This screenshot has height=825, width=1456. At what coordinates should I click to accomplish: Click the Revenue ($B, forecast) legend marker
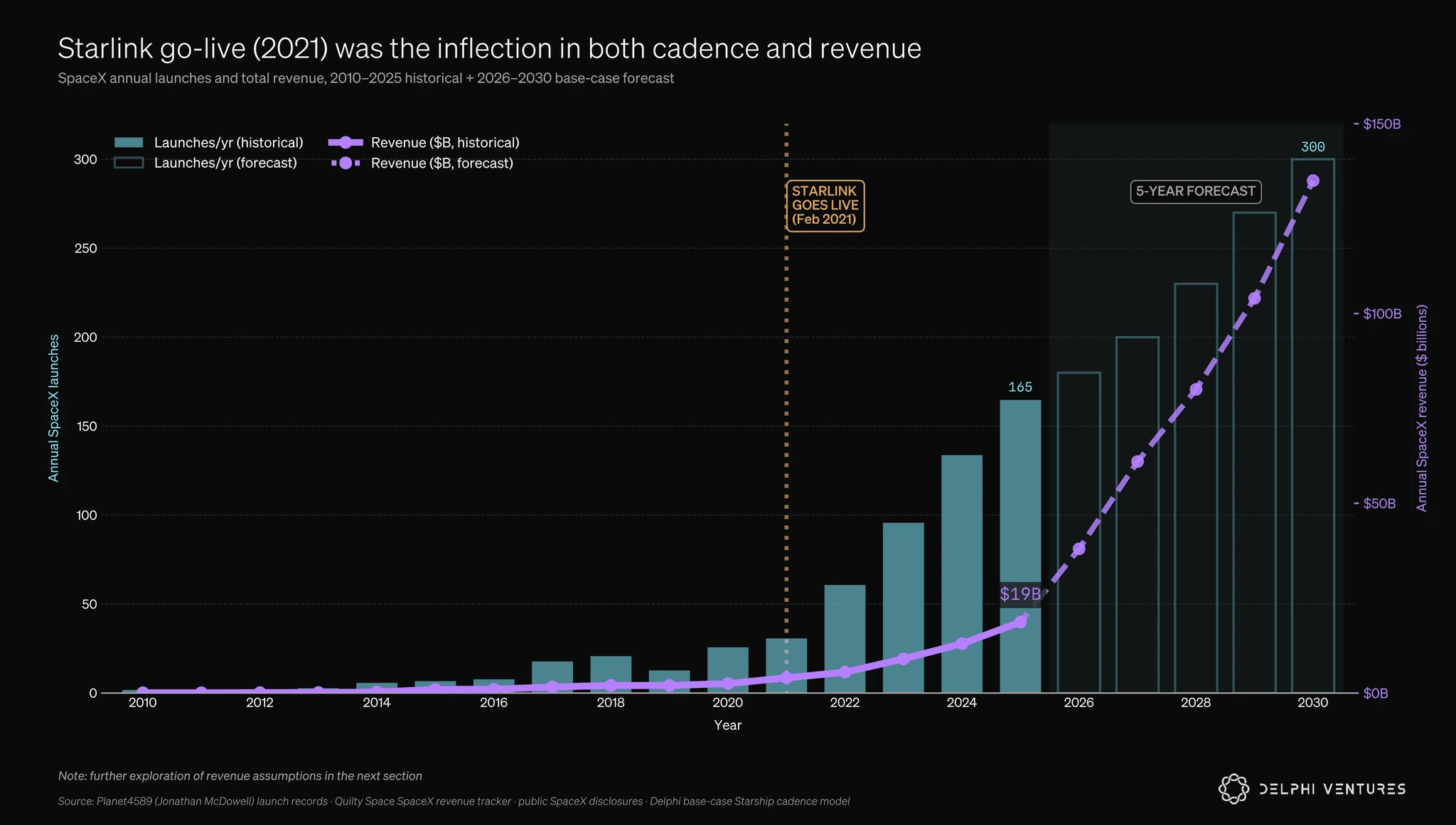[346, 163]
